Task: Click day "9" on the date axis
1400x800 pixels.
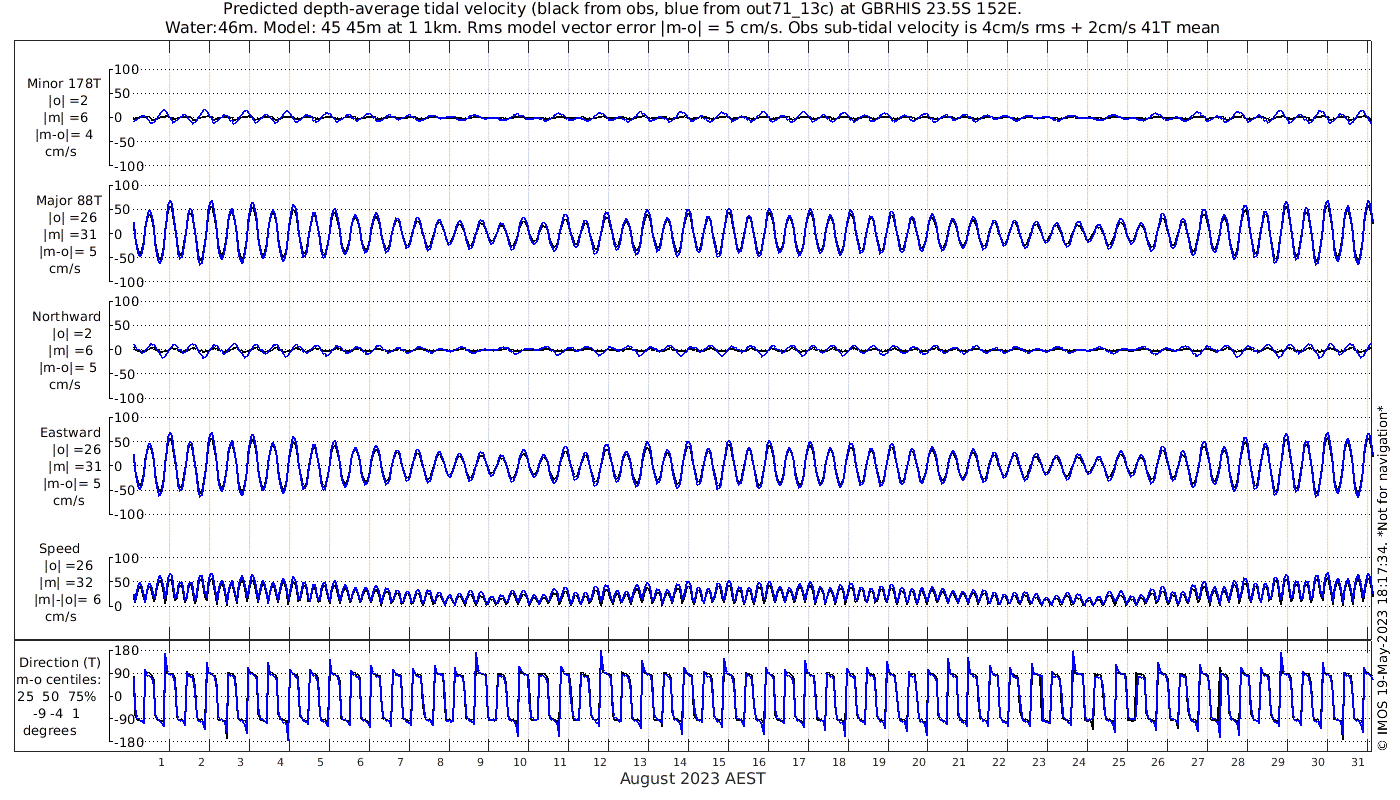Action: coord(480,762)
